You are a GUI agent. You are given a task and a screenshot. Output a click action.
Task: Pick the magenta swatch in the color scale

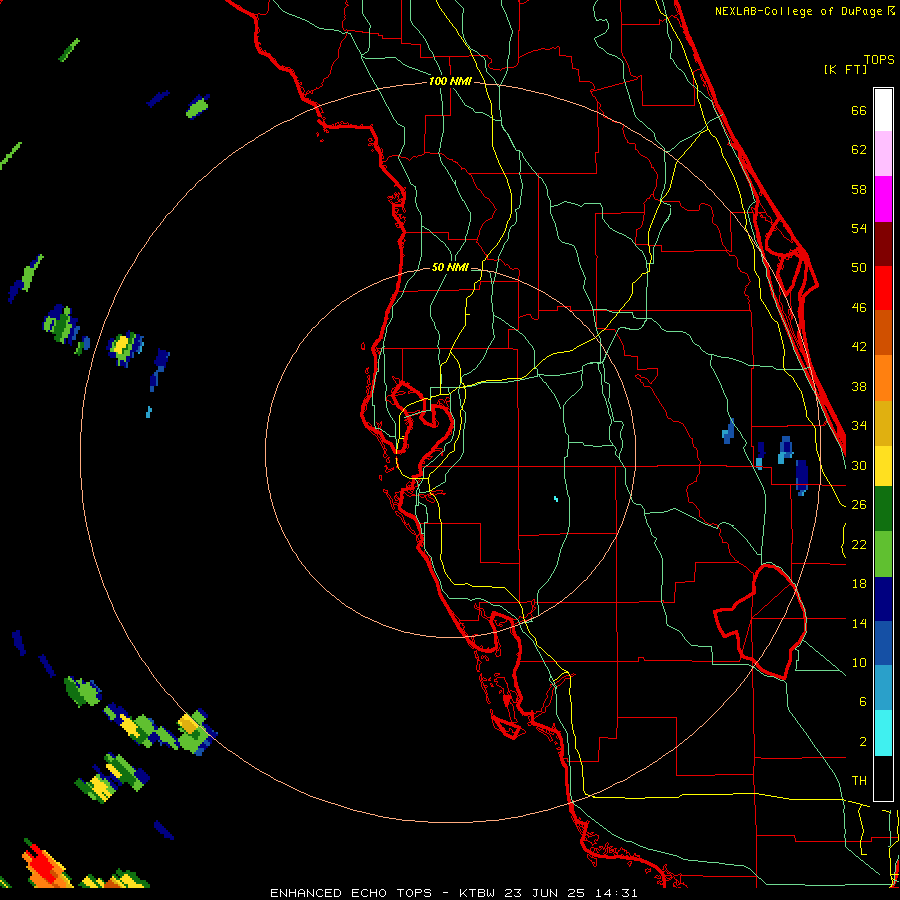pos(883,199)
